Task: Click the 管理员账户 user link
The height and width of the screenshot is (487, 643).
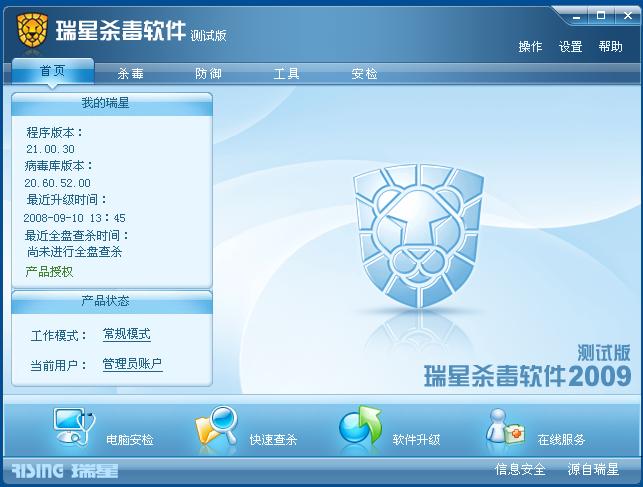Action: point(132,364)
